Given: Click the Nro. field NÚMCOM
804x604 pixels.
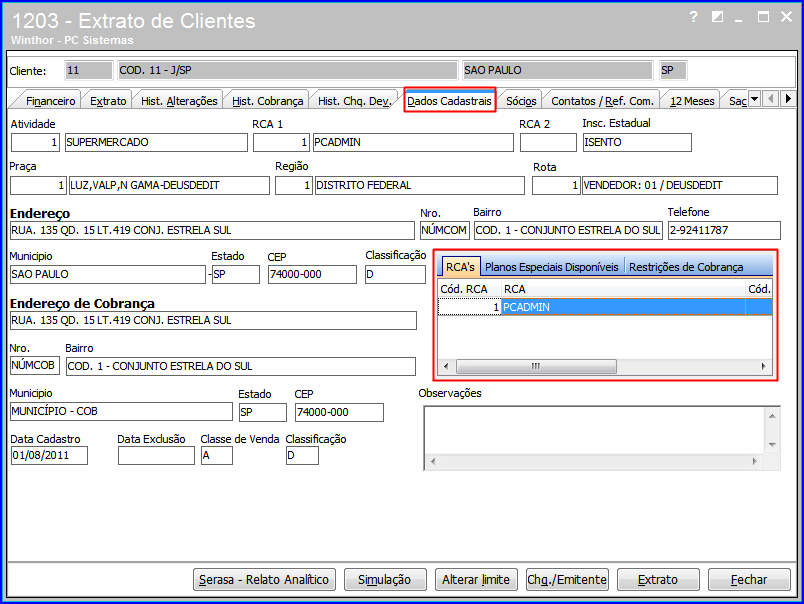Looking at the screenshot, I should pyautogui.click(x=444, y=230).
